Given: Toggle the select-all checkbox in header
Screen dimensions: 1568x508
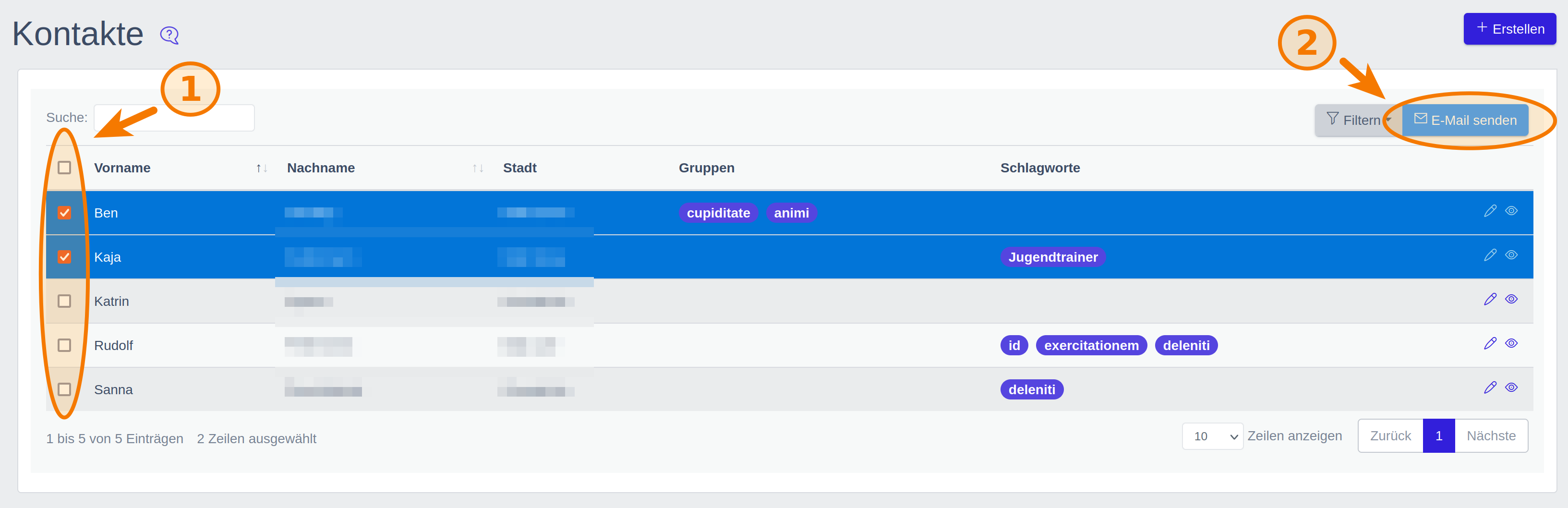Looking at the screenshot, I should click(64, 168).
